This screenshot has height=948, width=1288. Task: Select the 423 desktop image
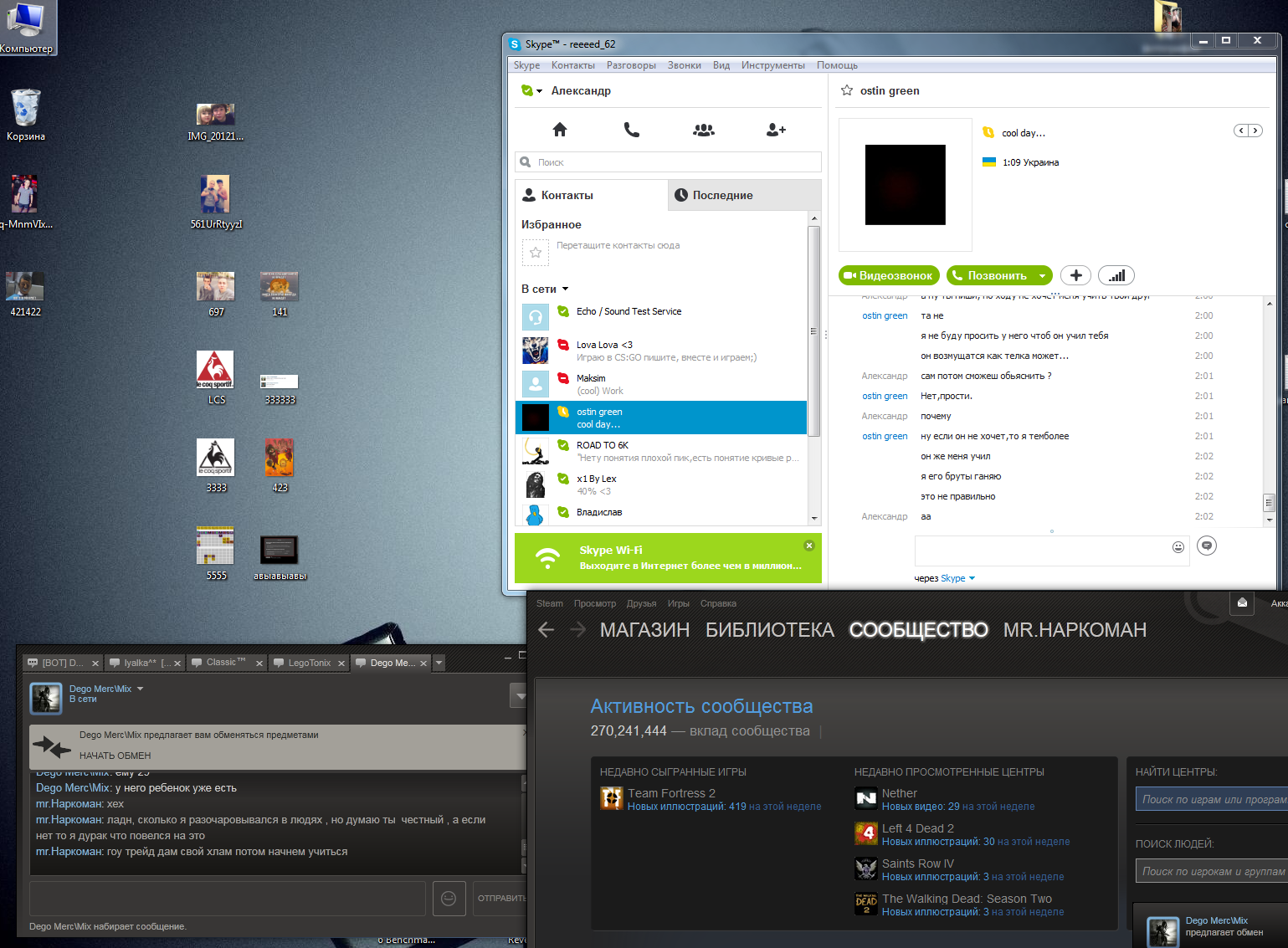[280, 465]
